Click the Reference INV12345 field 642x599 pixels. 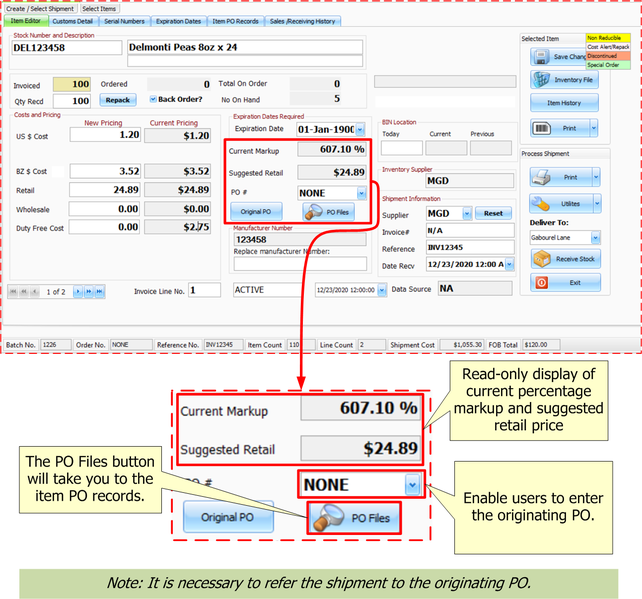[470, 247]
